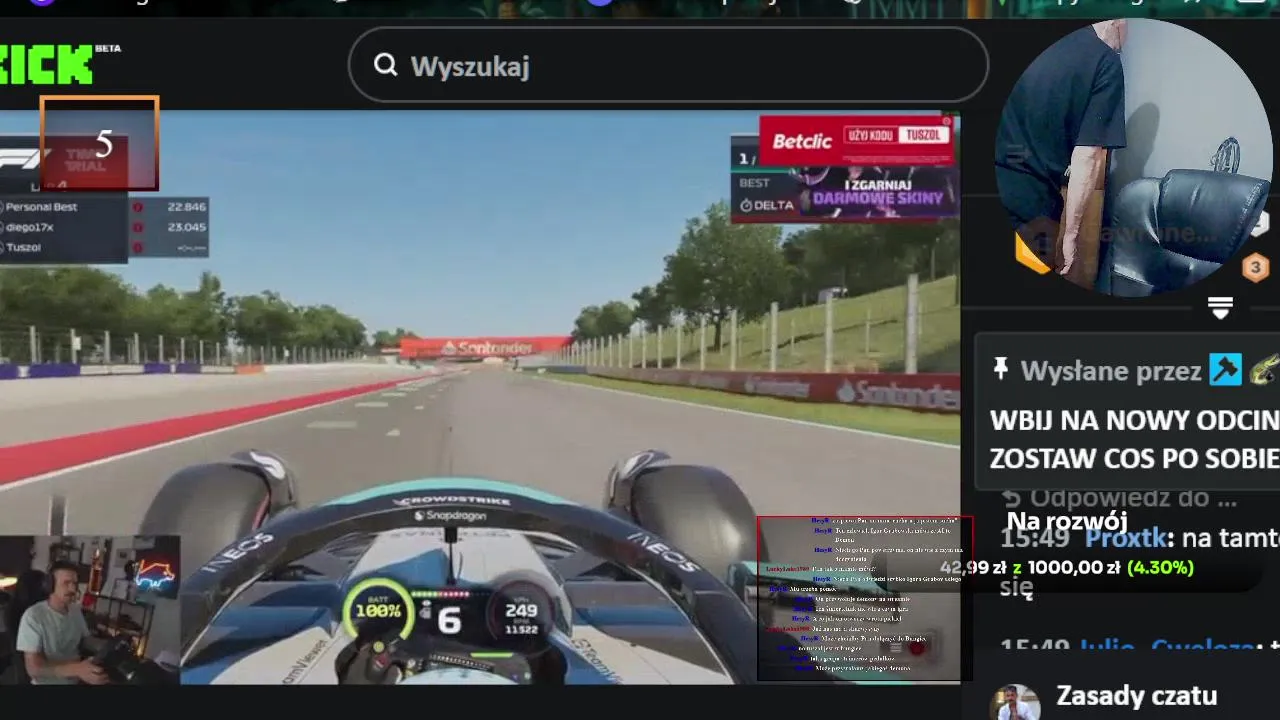Click the avatar next to Zasady czatu
Viewport: 1280px width, 720px height.
[1016, 702]
